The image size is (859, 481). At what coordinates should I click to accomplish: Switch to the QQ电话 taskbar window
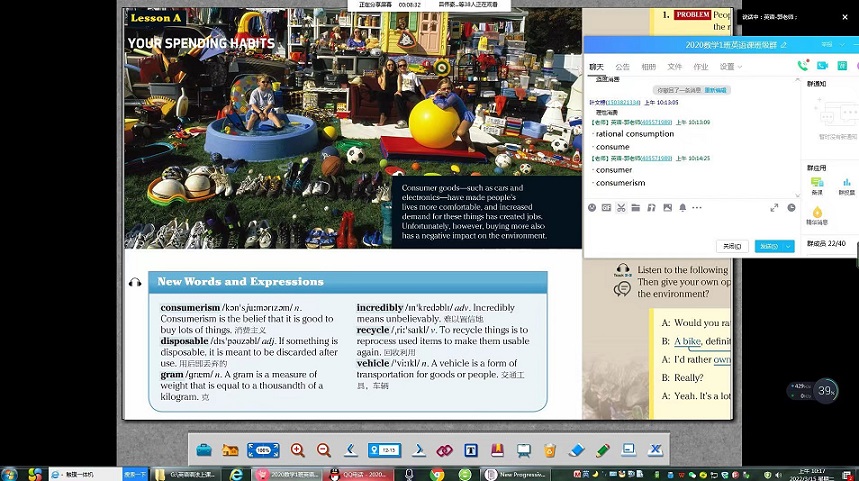pyautogui.click(x=360, y=474)
